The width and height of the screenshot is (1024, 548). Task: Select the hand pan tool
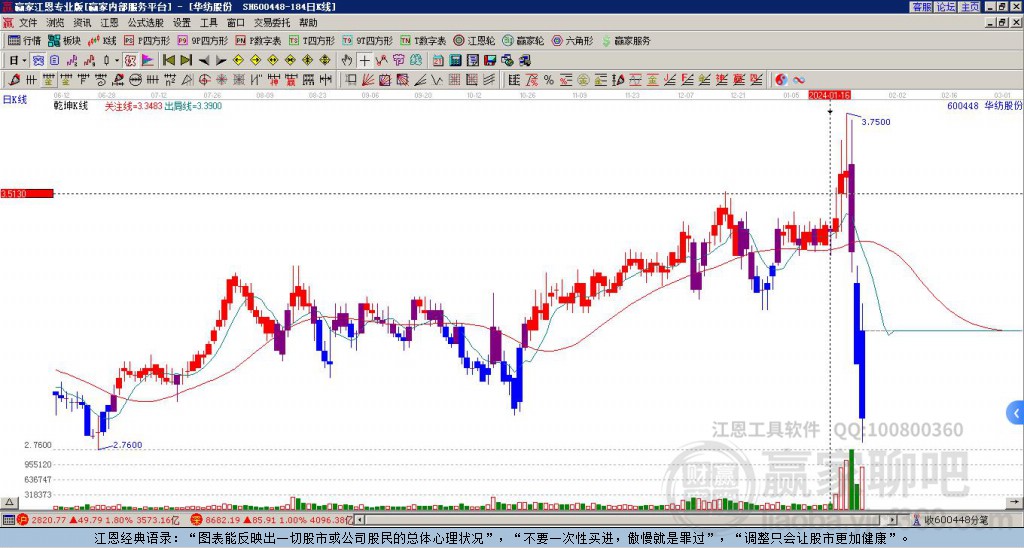point(347,60)
